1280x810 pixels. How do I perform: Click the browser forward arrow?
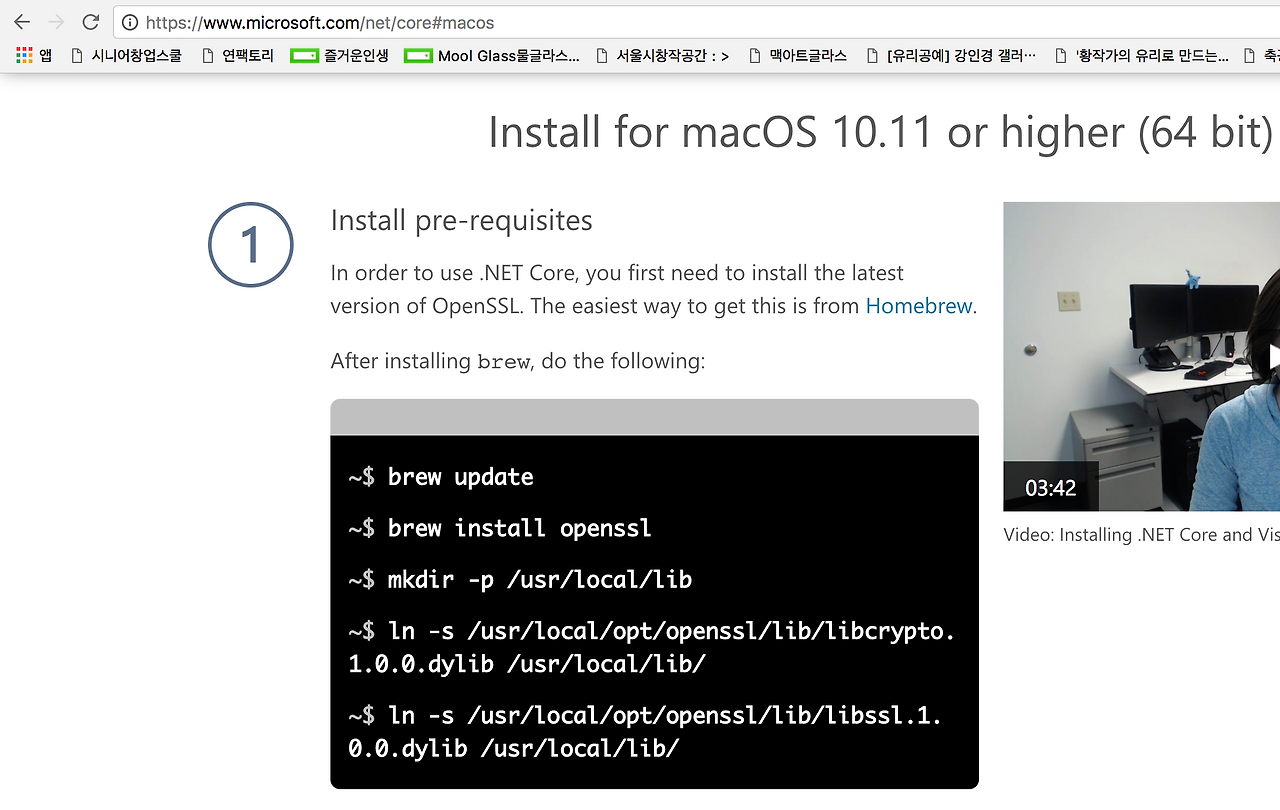[x=56, y=22]
